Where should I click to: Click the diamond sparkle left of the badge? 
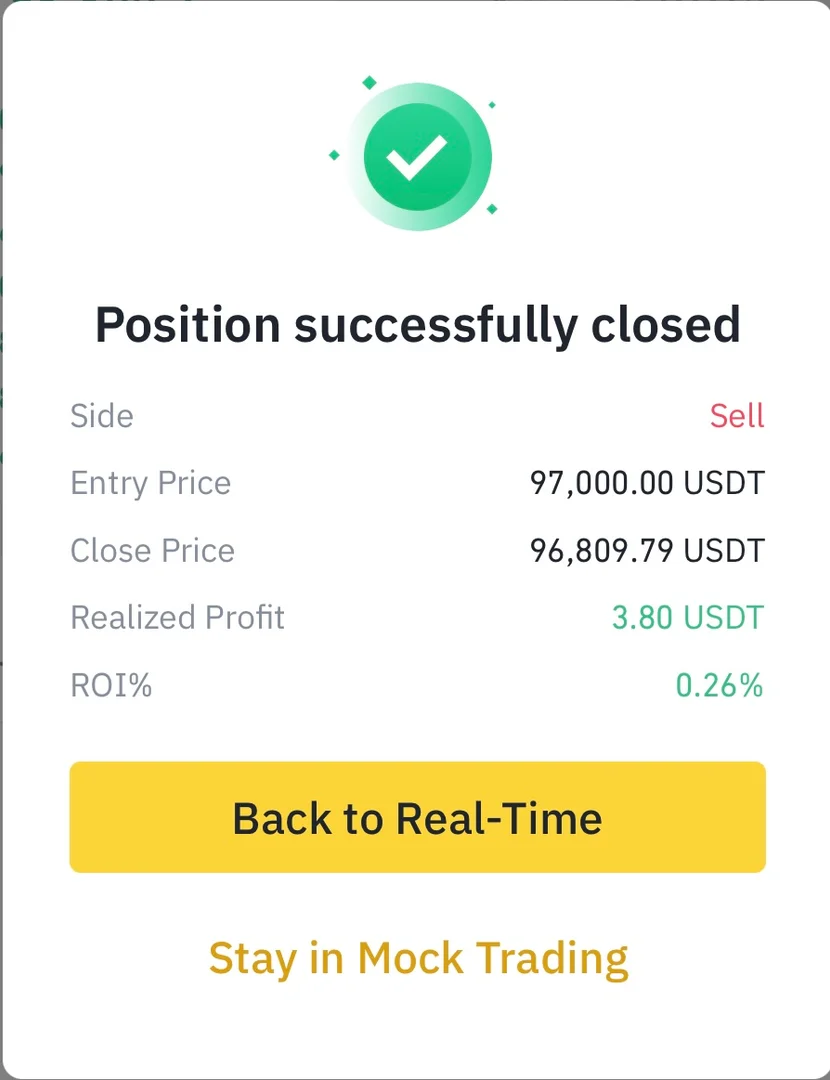point(334,155)
